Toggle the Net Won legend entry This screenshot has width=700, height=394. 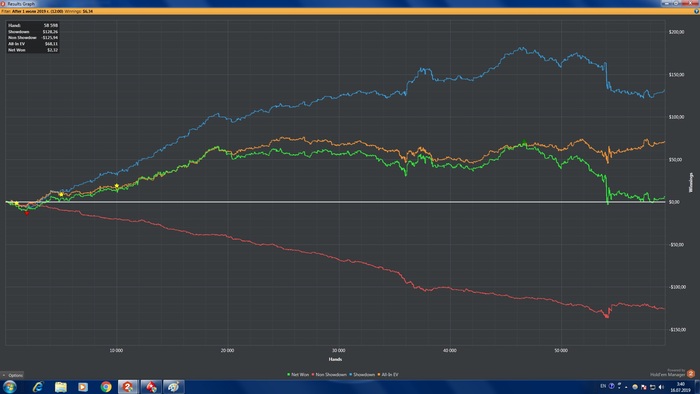pyautogui.click(x=298, y=375)
